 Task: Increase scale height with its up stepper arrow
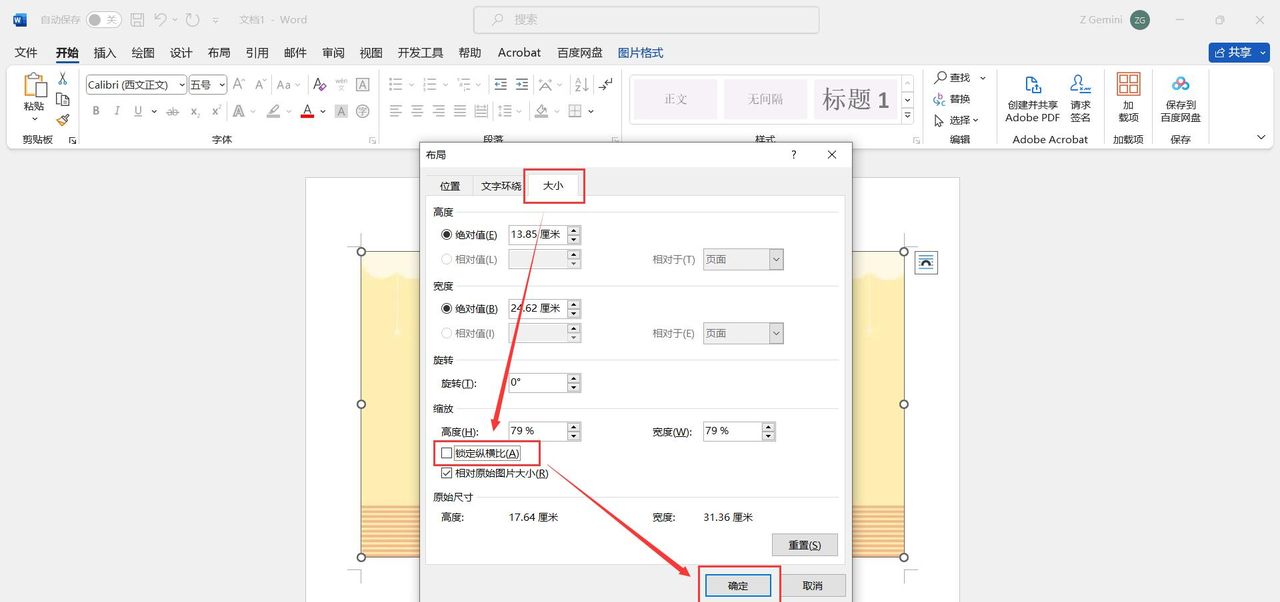573,426
